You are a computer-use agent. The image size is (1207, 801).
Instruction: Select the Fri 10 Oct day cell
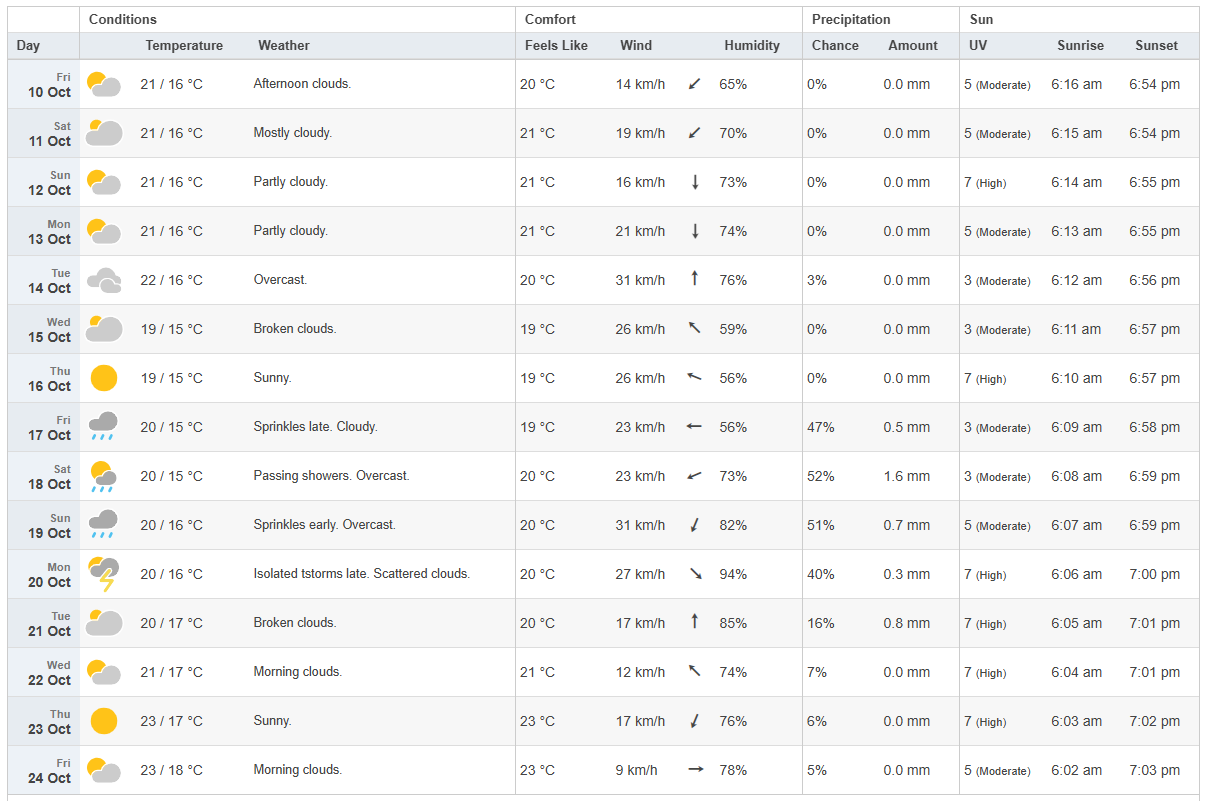pos(45,85)
